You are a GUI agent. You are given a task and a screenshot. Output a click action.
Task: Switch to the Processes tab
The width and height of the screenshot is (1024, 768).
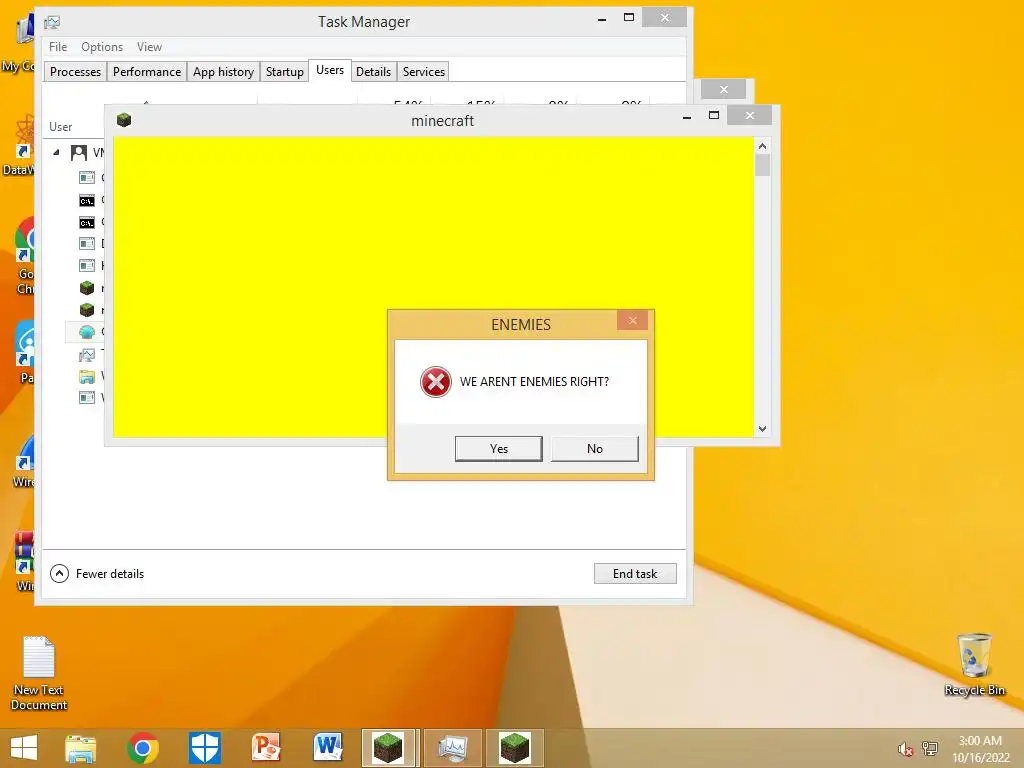point(75,72)
